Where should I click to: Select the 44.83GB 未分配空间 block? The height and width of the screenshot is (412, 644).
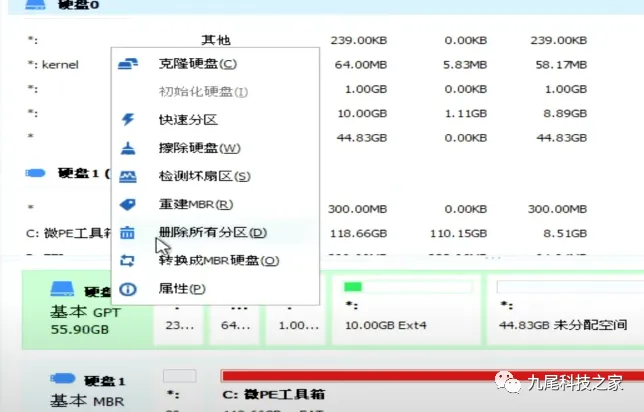point(566,310)
